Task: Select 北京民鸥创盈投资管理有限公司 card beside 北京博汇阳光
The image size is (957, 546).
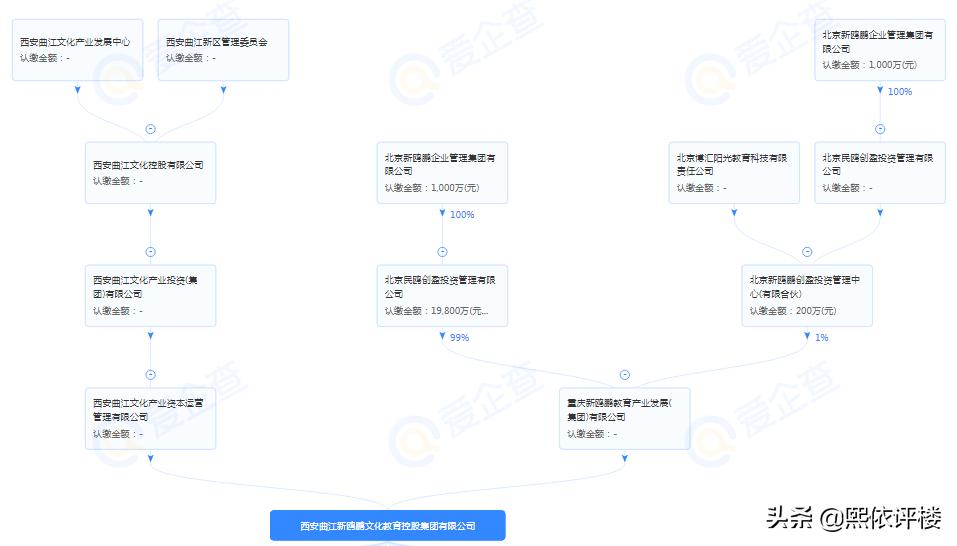Action: (x=880, y=173)
